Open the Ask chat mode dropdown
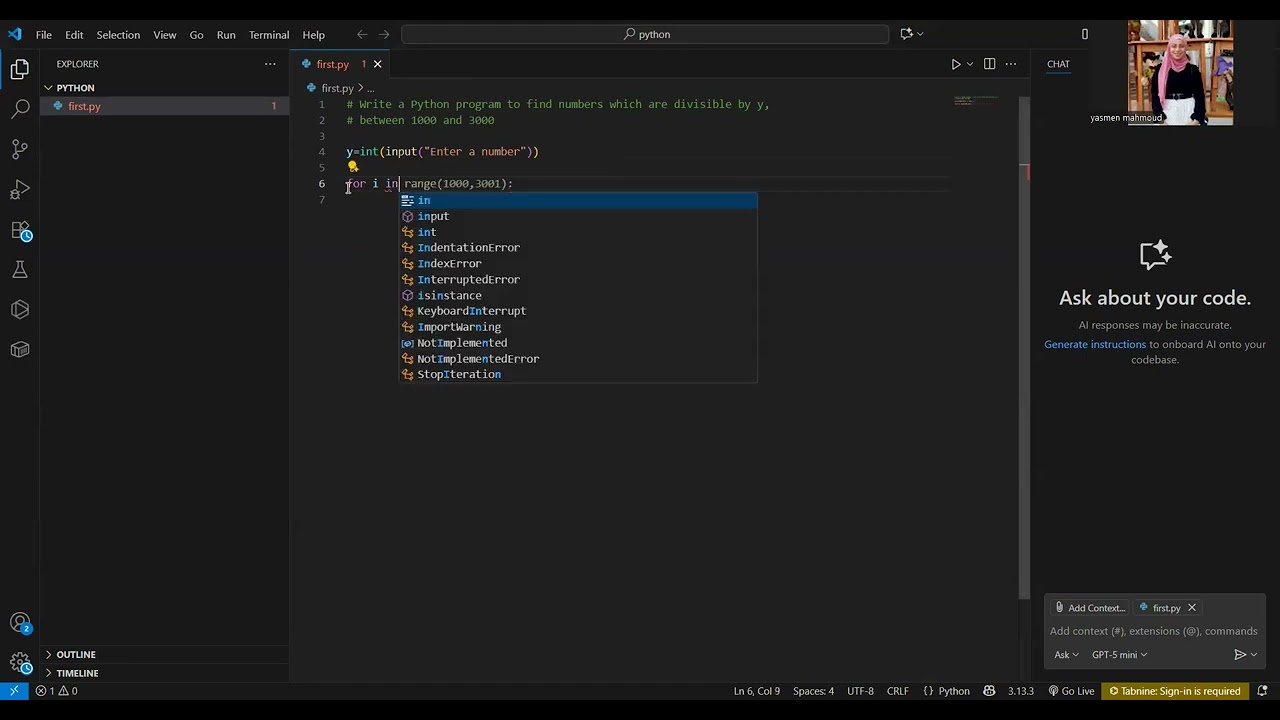This screenshot has height=720, width=1280. tap(1066, 655)
